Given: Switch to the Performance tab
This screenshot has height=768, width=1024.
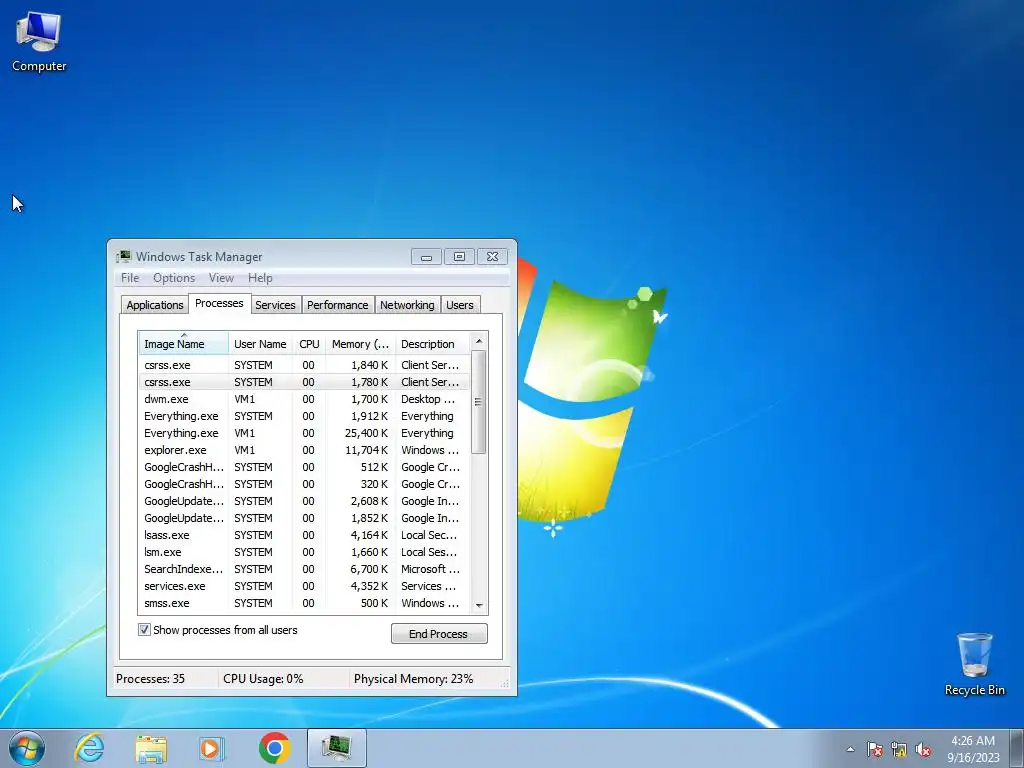Looking at the screenshot, I should coord(338,305).
